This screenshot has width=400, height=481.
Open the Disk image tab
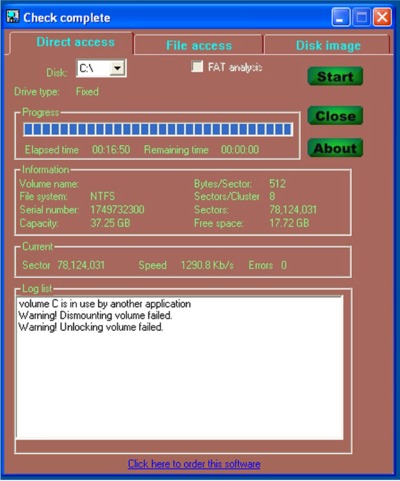(328, 45)
